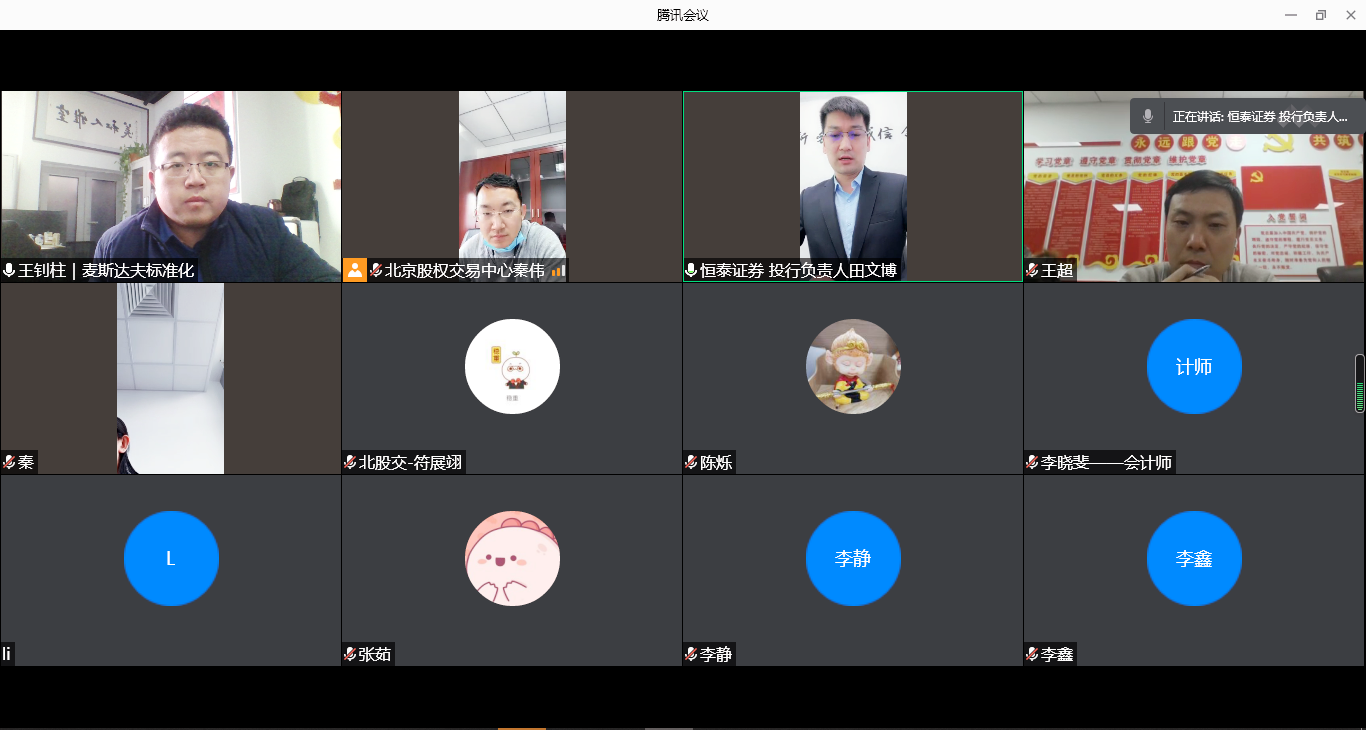This screenshot has width=1366, height=730.
Task: Click the 正在讲话 恒泰证券 speaker banner text
Action: click(1260, 117)
